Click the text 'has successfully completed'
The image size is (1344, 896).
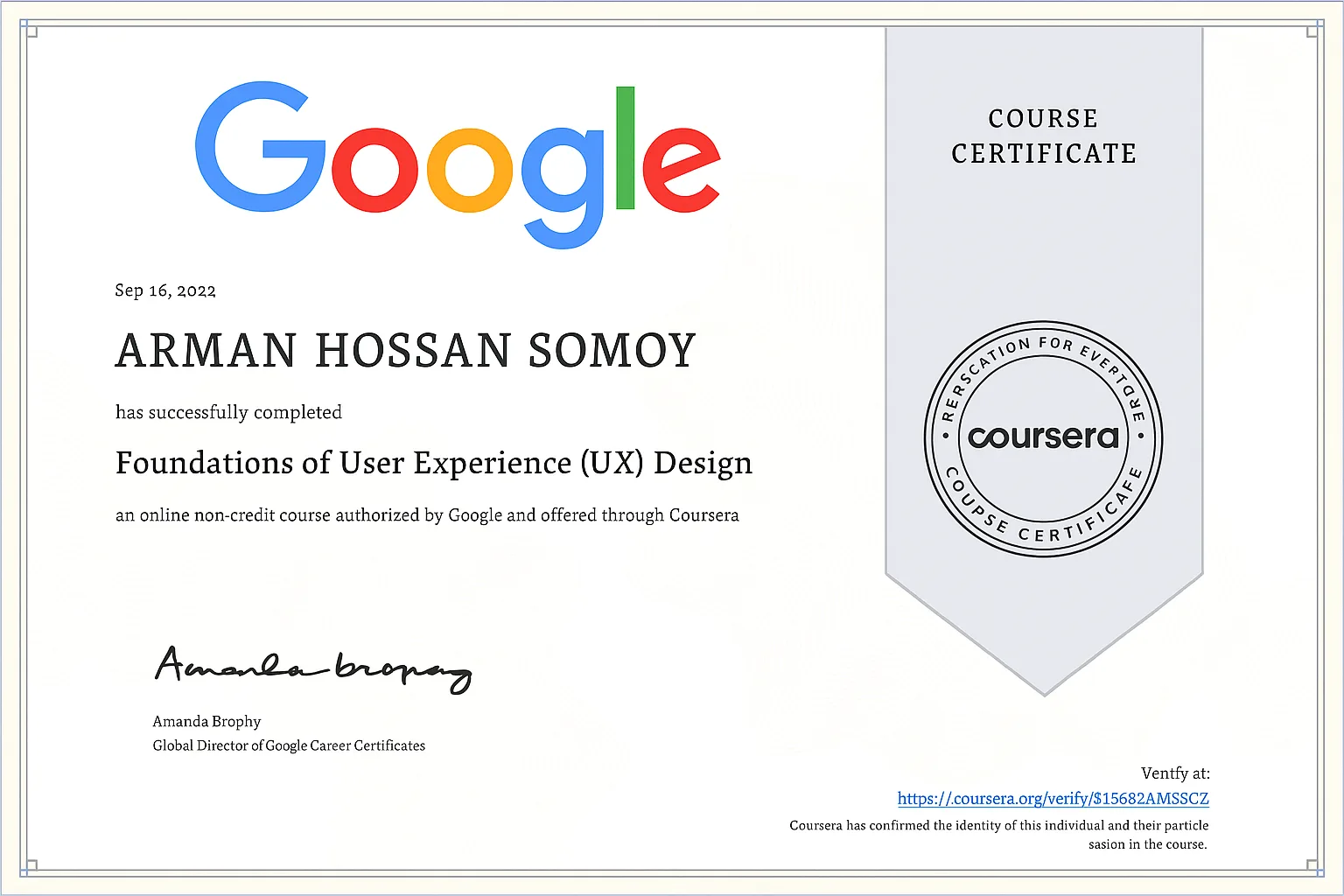click(228, 412)
